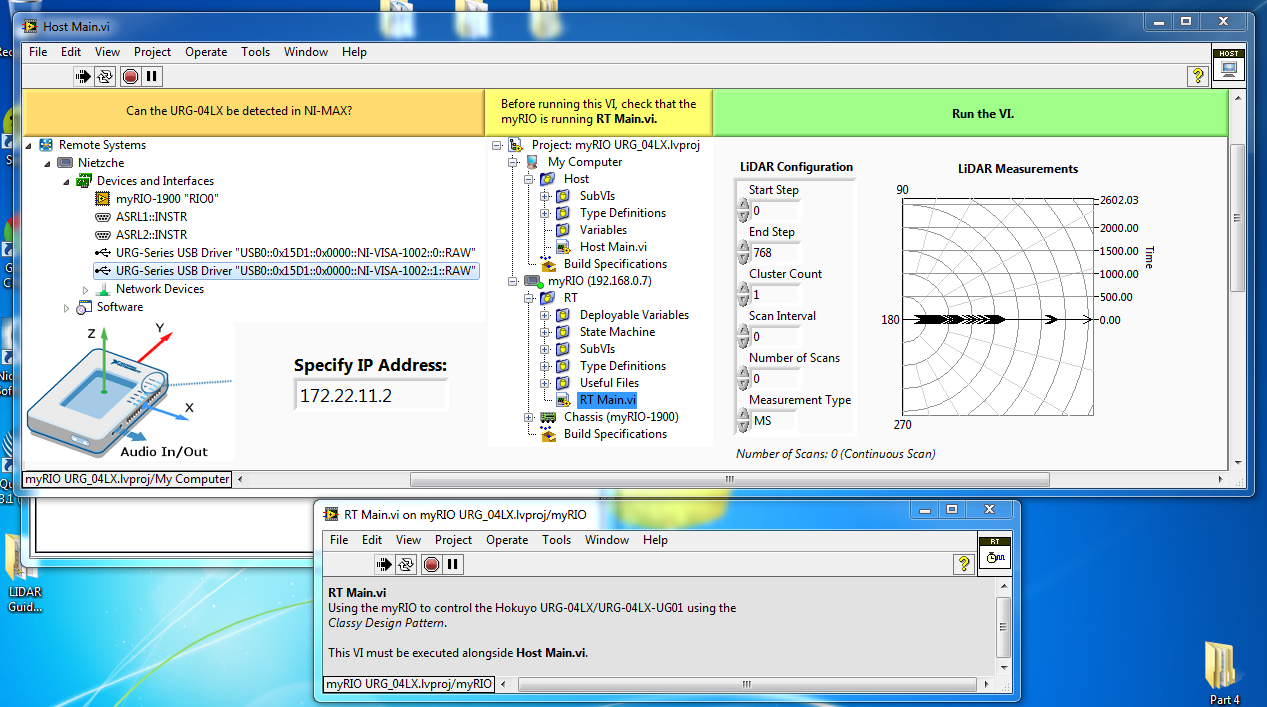Open Project menu in Host Main.vi
The width and height of the screenshot is (1267, 707).
point(153,52)
